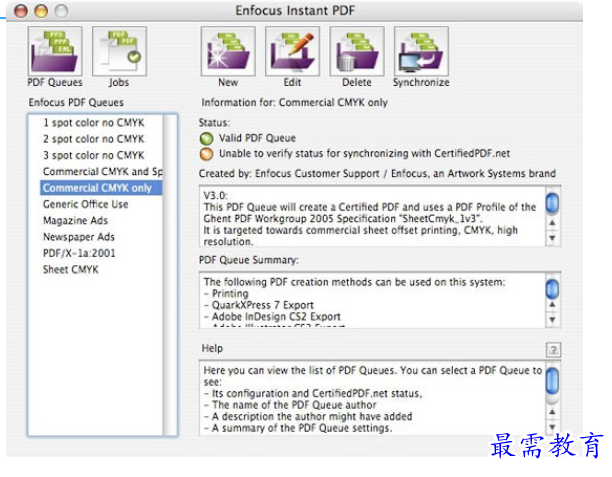The width and height of the screenshot is (612, 477).
Task: Choose the 'PDF/X-1a:2001' queue
Action: pos(101,253)
